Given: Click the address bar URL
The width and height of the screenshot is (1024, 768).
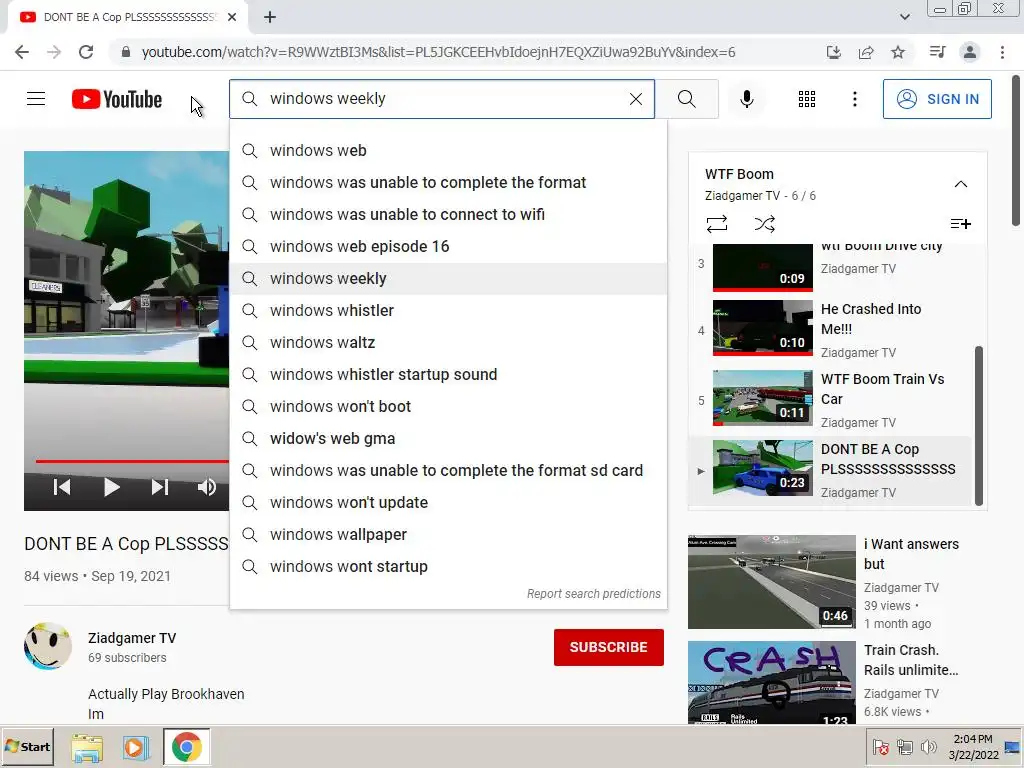Looking at the screenshot, I should point(438,52).
